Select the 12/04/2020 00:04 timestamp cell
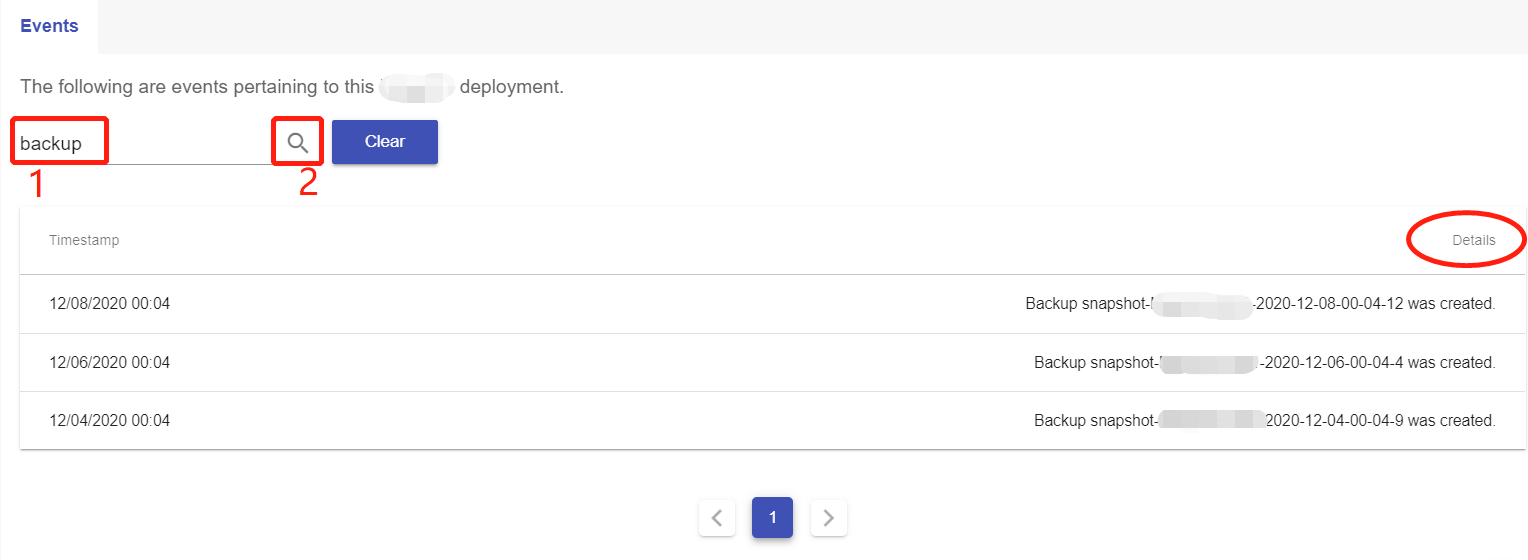This screenshot has width=1528, height=560. pyautogui.click(x=109, y=420)
